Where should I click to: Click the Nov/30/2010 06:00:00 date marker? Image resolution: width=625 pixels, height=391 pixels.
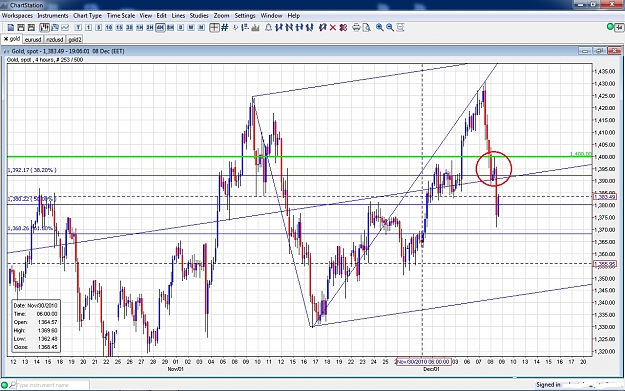coord(423,362)
